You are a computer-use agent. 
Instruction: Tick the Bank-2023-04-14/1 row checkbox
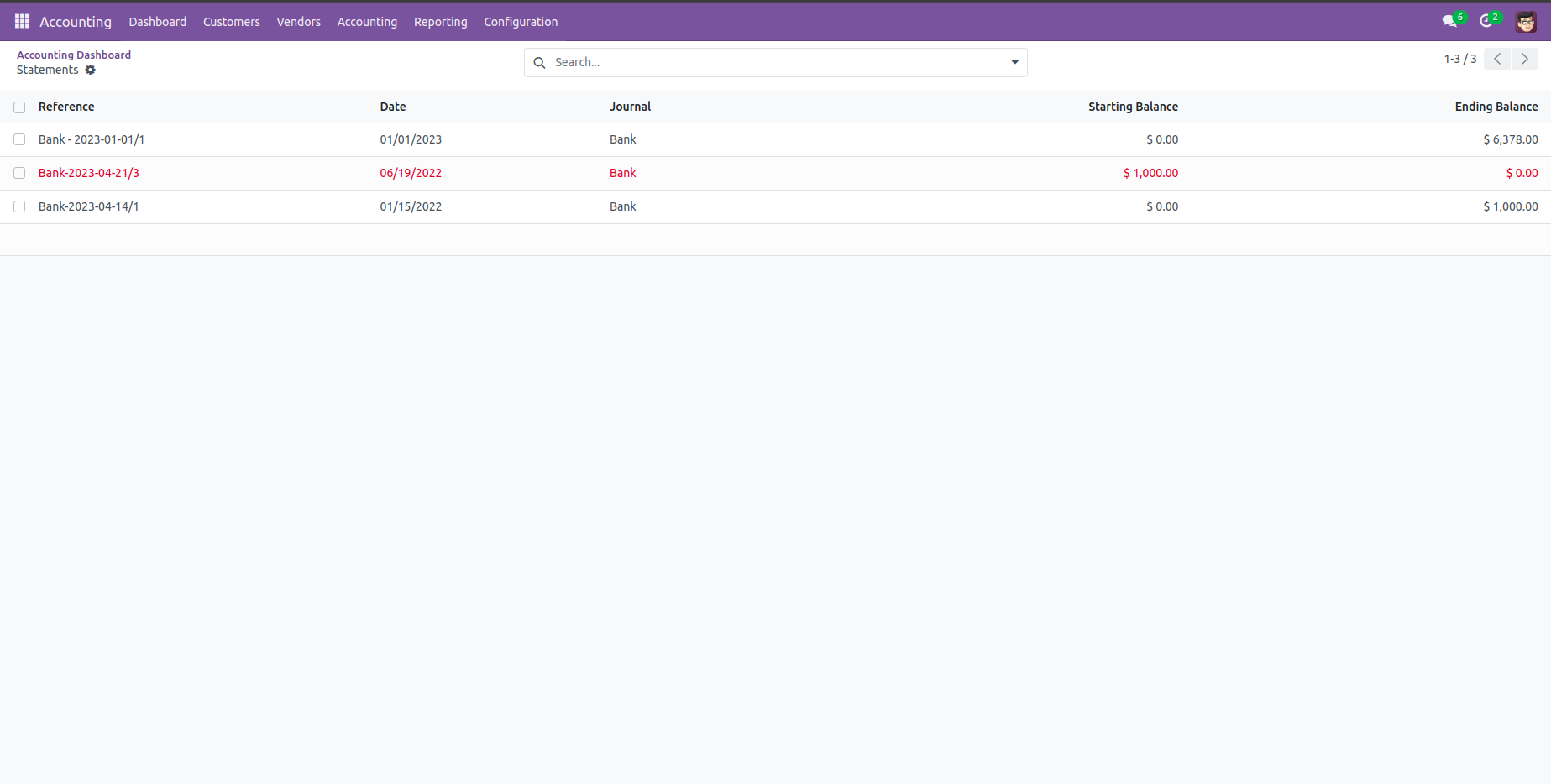click(x=19, y=207)
